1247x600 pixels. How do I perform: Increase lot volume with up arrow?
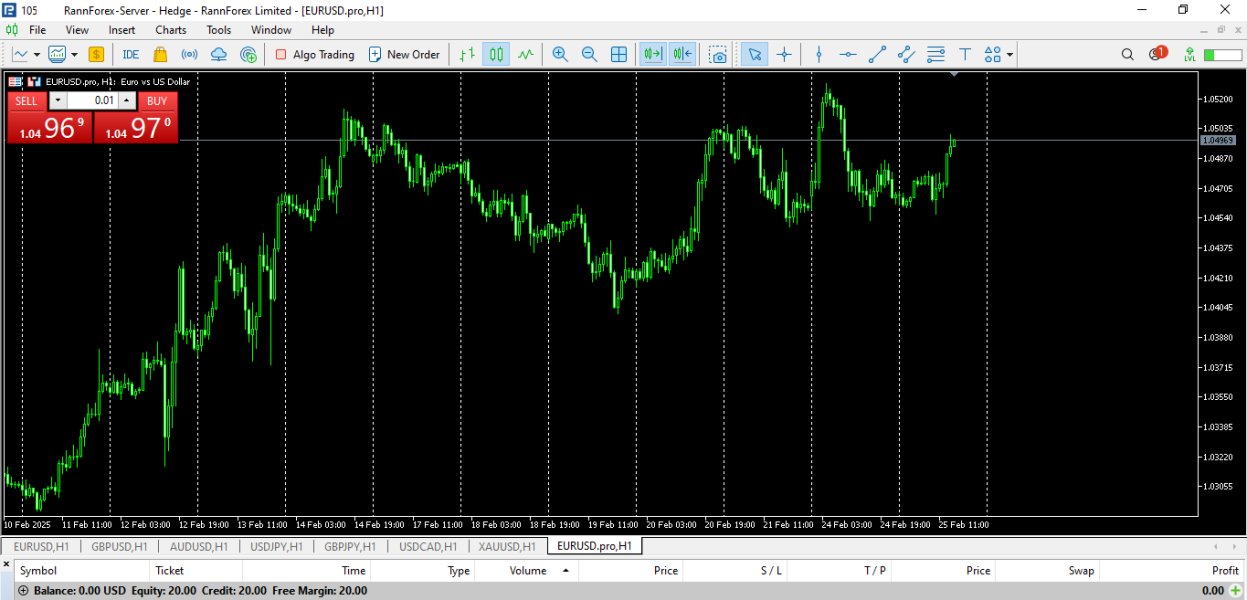(127, 101)
